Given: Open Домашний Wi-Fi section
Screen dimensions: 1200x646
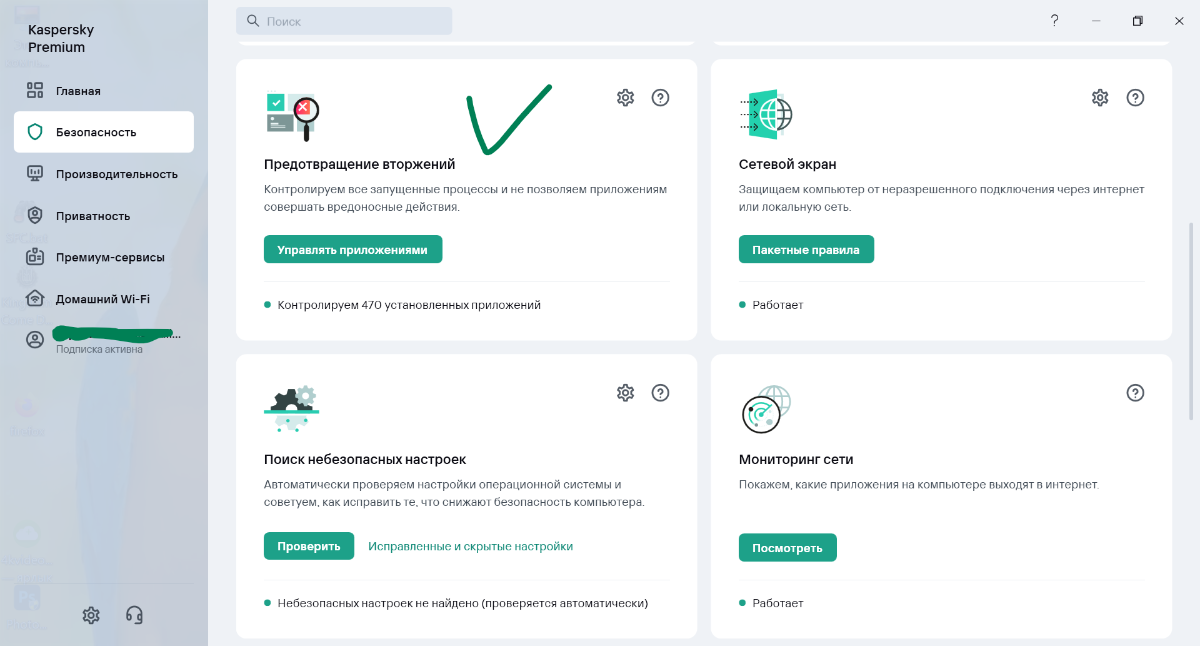Looking at the screenshot, I should click(104, 299).
